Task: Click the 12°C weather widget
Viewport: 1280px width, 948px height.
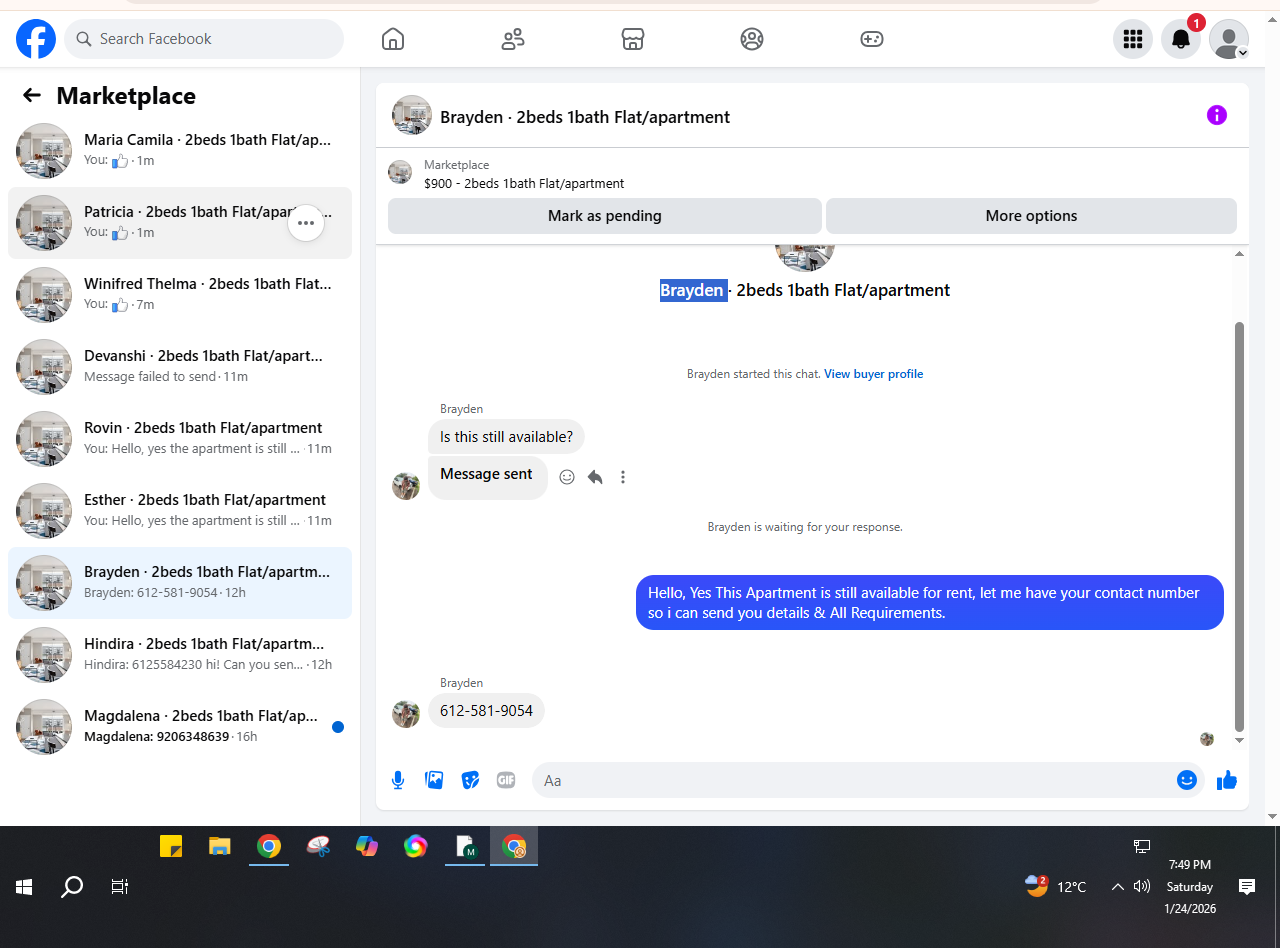Action: (1056, 886)
